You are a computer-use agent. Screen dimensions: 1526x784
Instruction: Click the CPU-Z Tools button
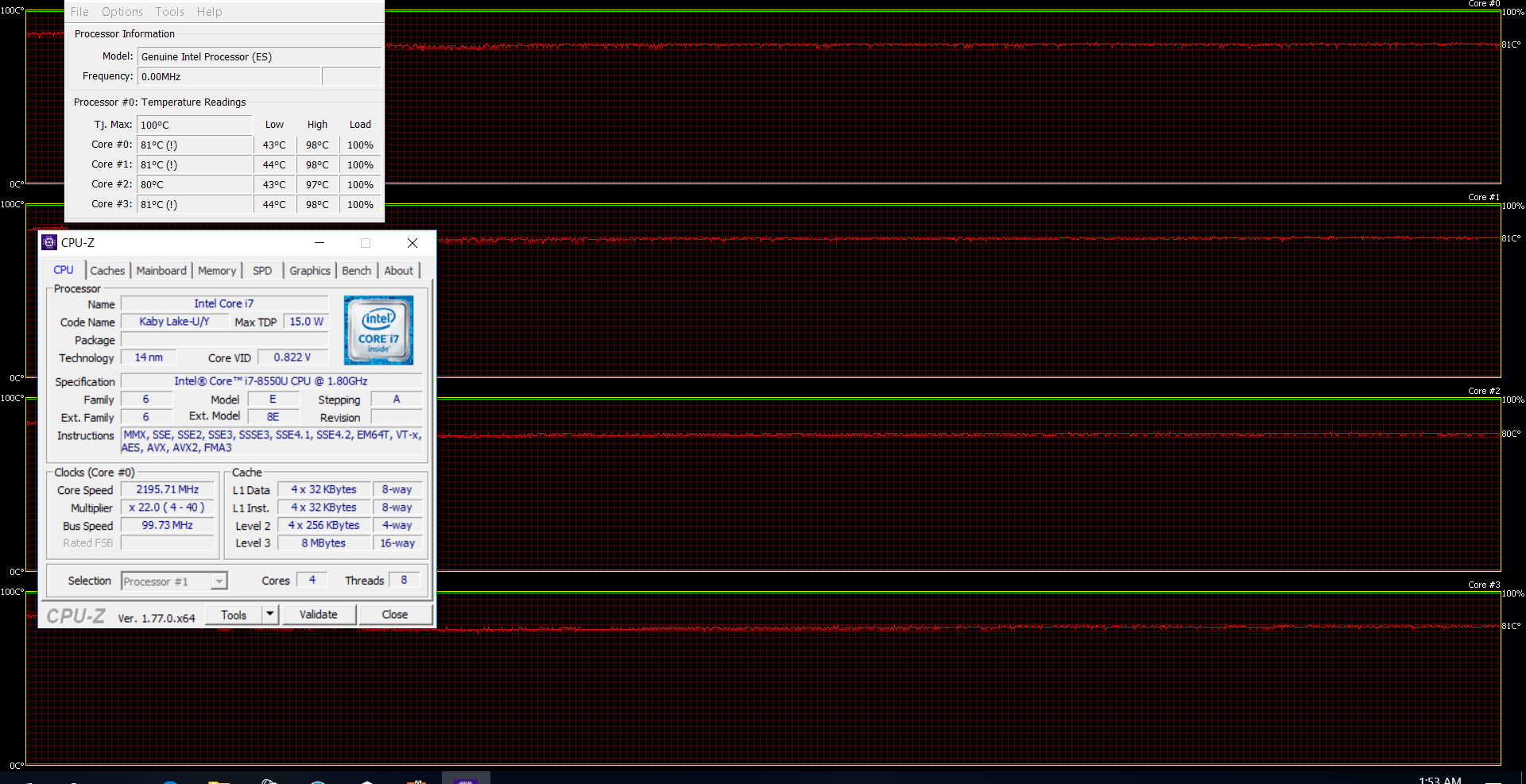[234, 615]
